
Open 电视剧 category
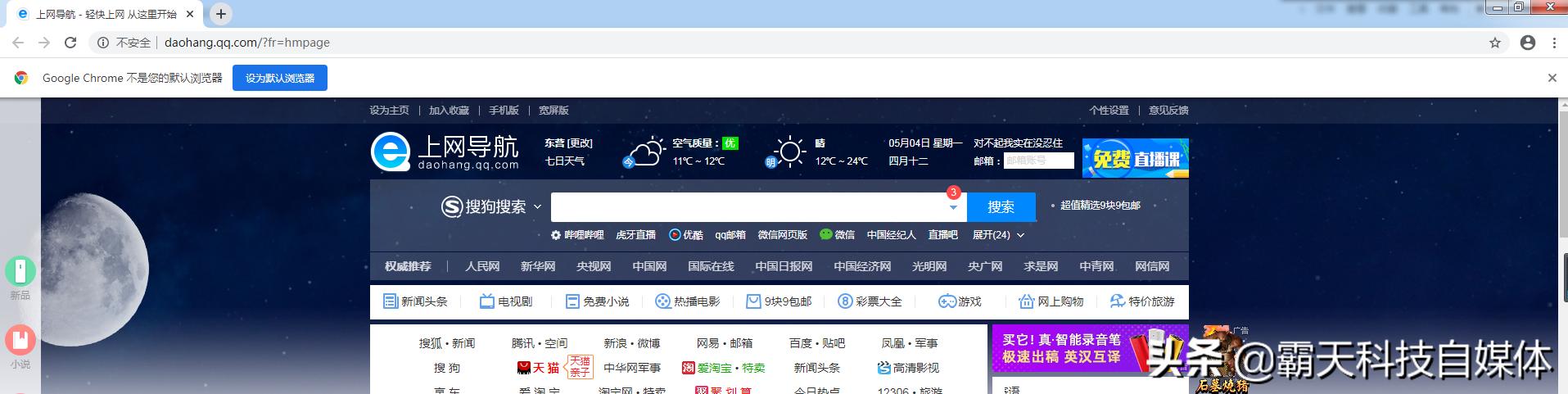[x=506, y=301]
